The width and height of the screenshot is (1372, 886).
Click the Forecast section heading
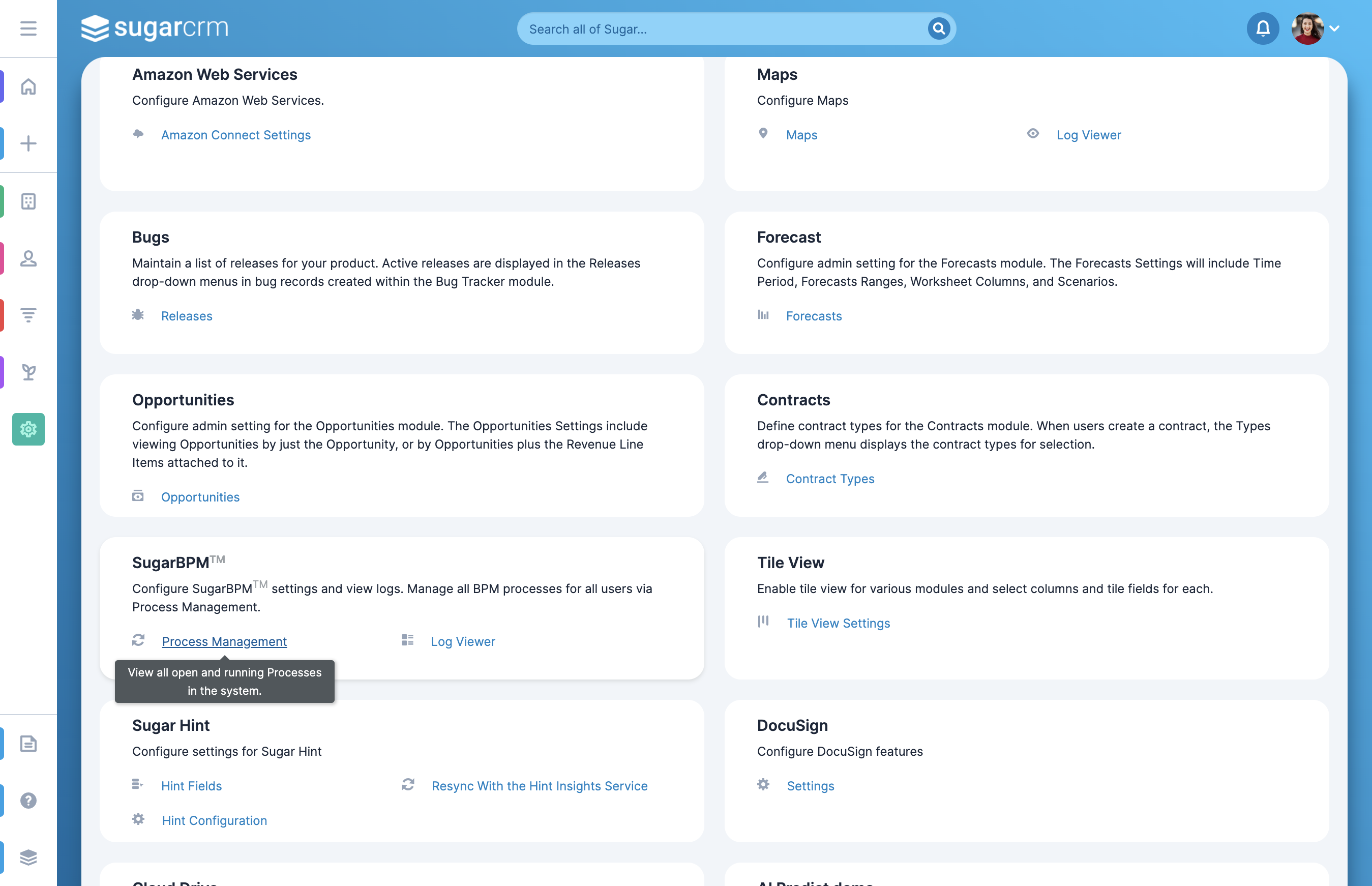[789, 237]
